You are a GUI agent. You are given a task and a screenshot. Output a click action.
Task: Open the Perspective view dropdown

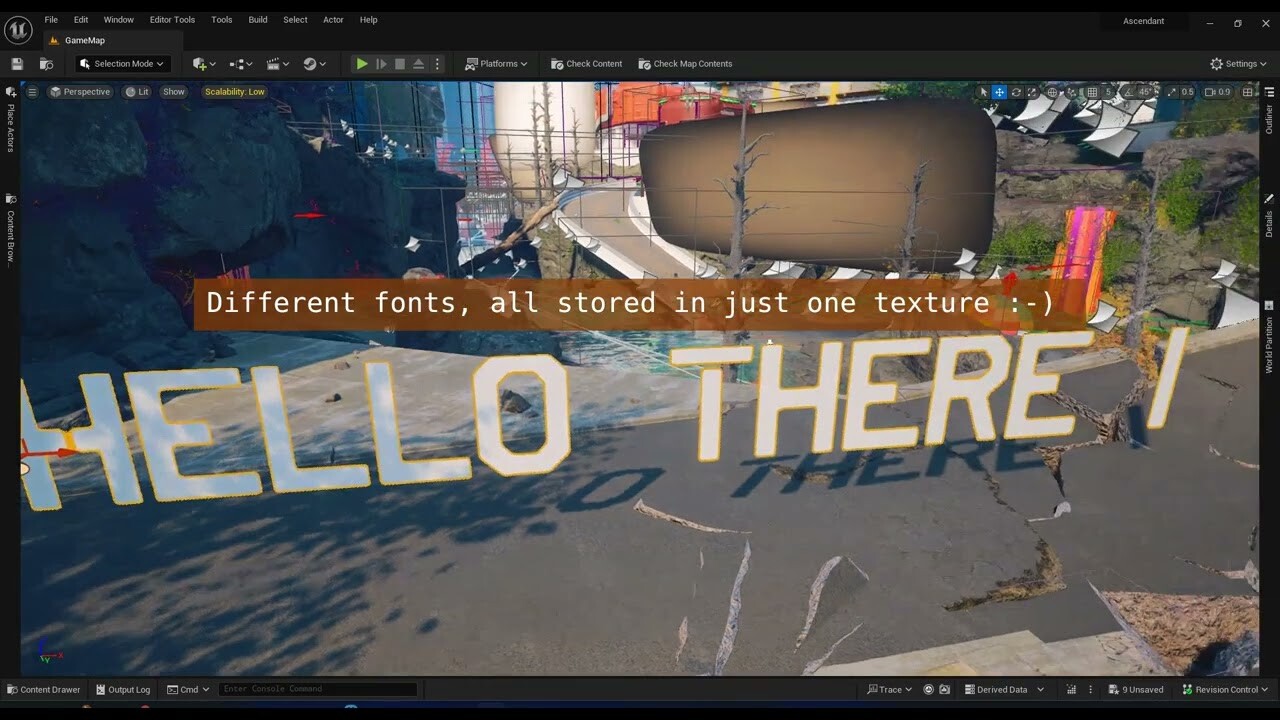point(80,91)
